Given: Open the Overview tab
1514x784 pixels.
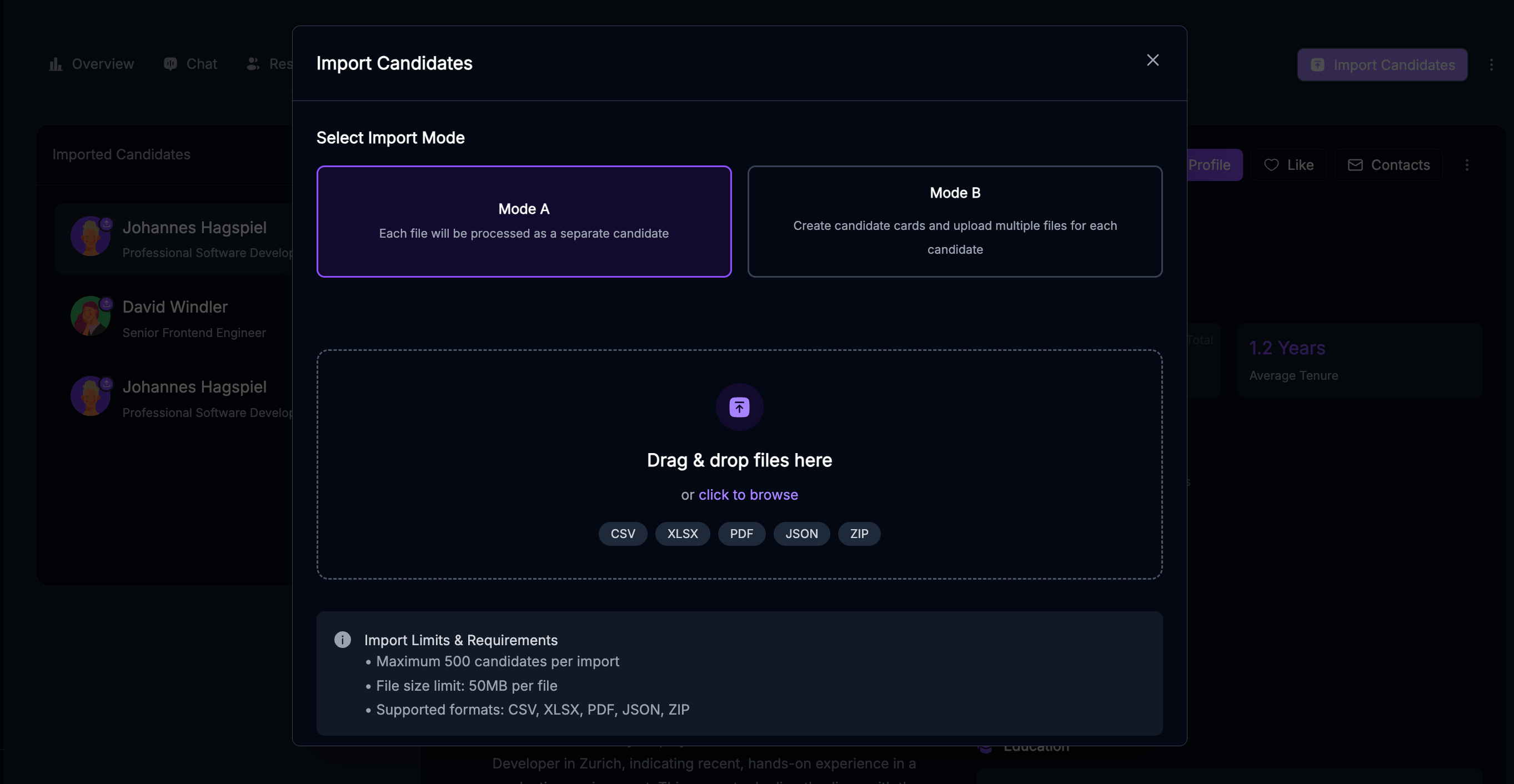Looking at the screenshot, I should point(91,64).
